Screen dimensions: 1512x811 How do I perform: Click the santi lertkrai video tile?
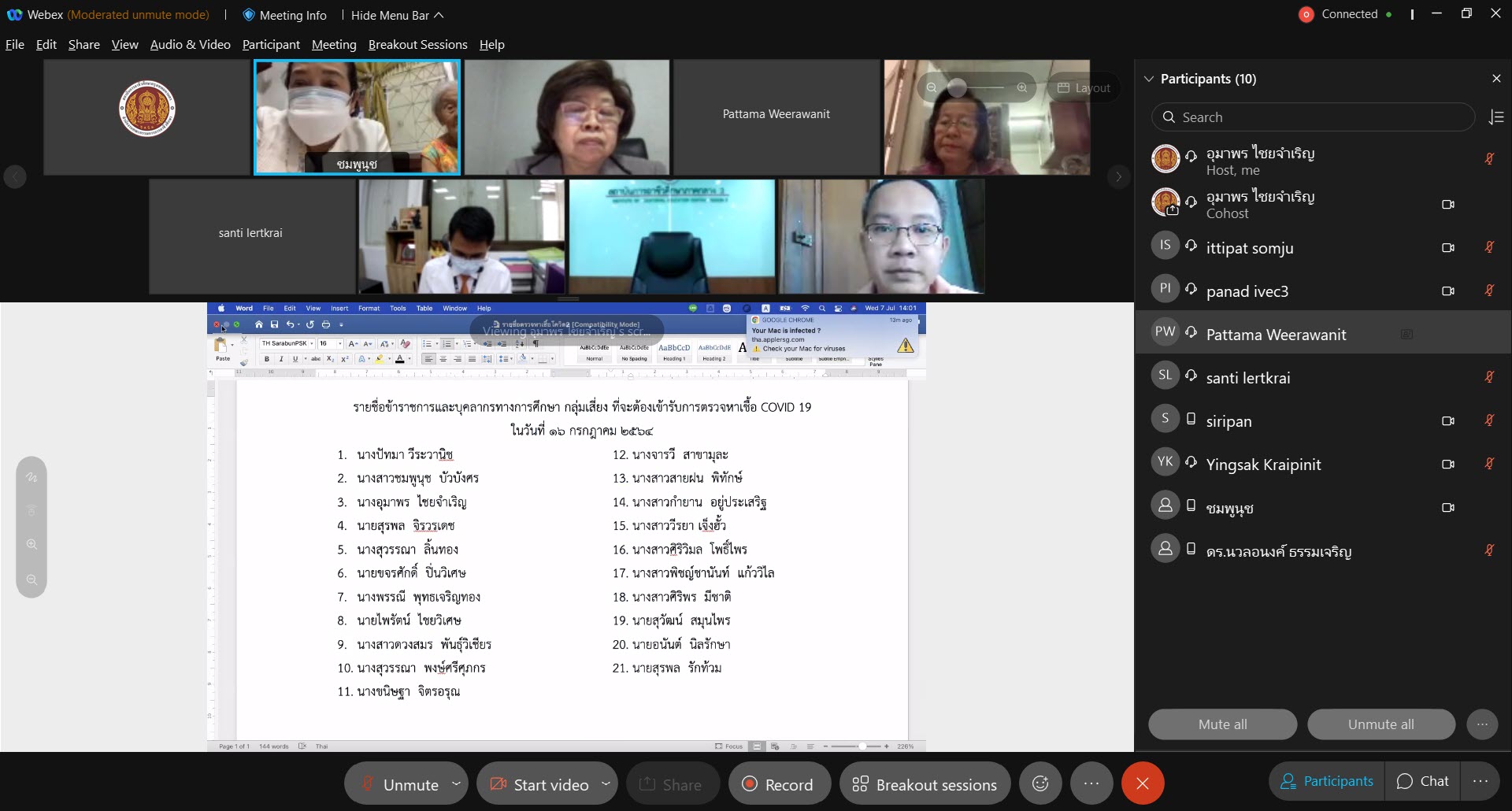pos(252,236)
